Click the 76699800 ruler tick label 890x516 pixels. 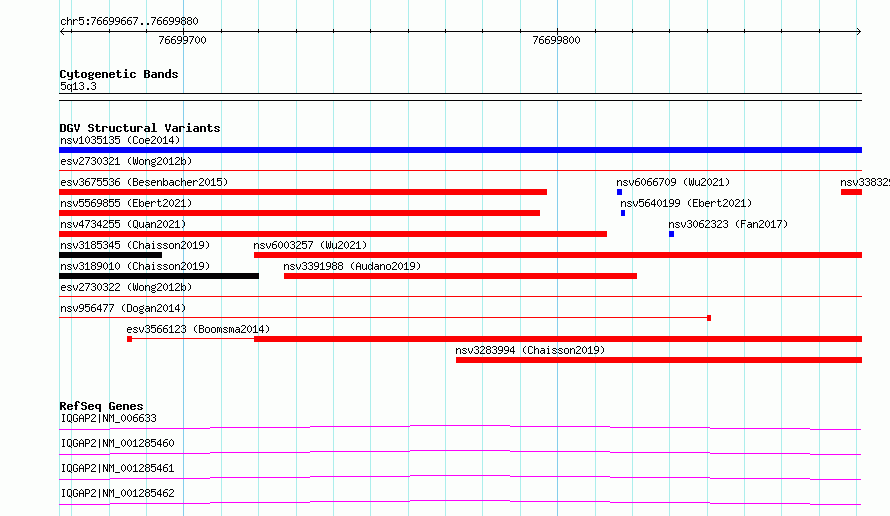[x=556, y=40]
